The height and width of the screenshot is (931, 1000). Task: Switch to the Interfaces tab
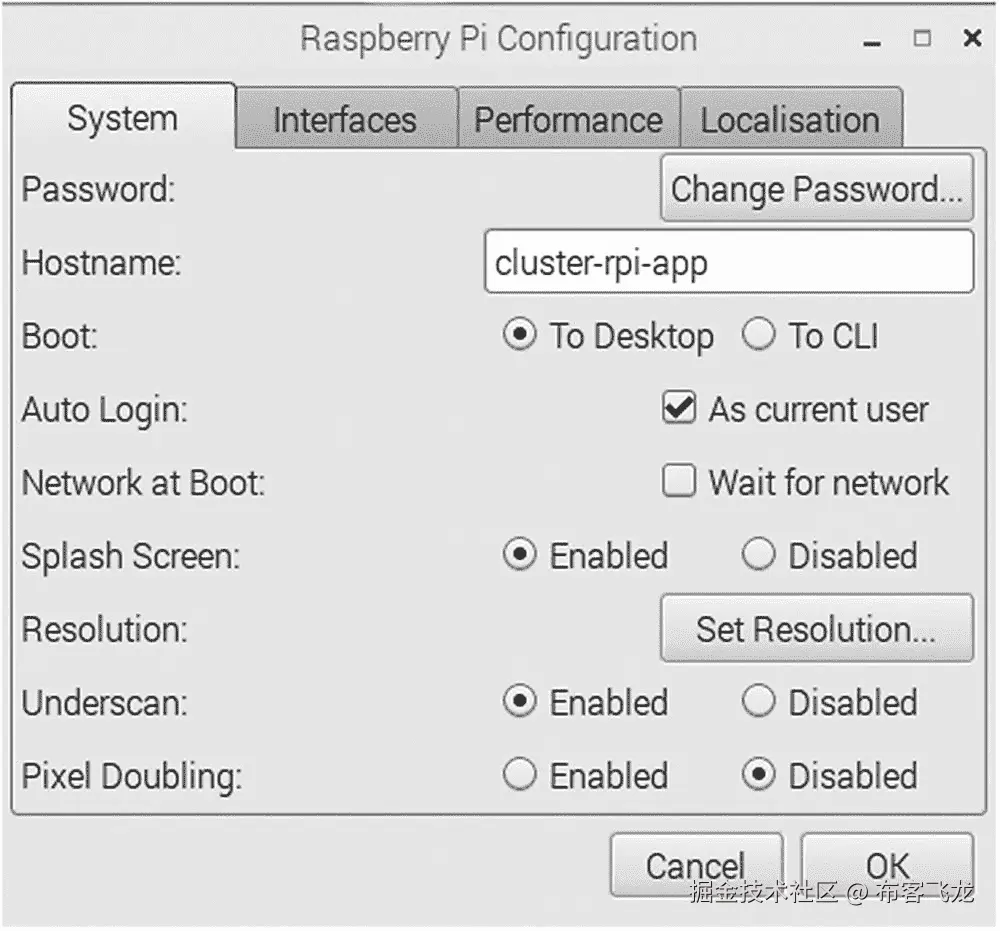345,120
